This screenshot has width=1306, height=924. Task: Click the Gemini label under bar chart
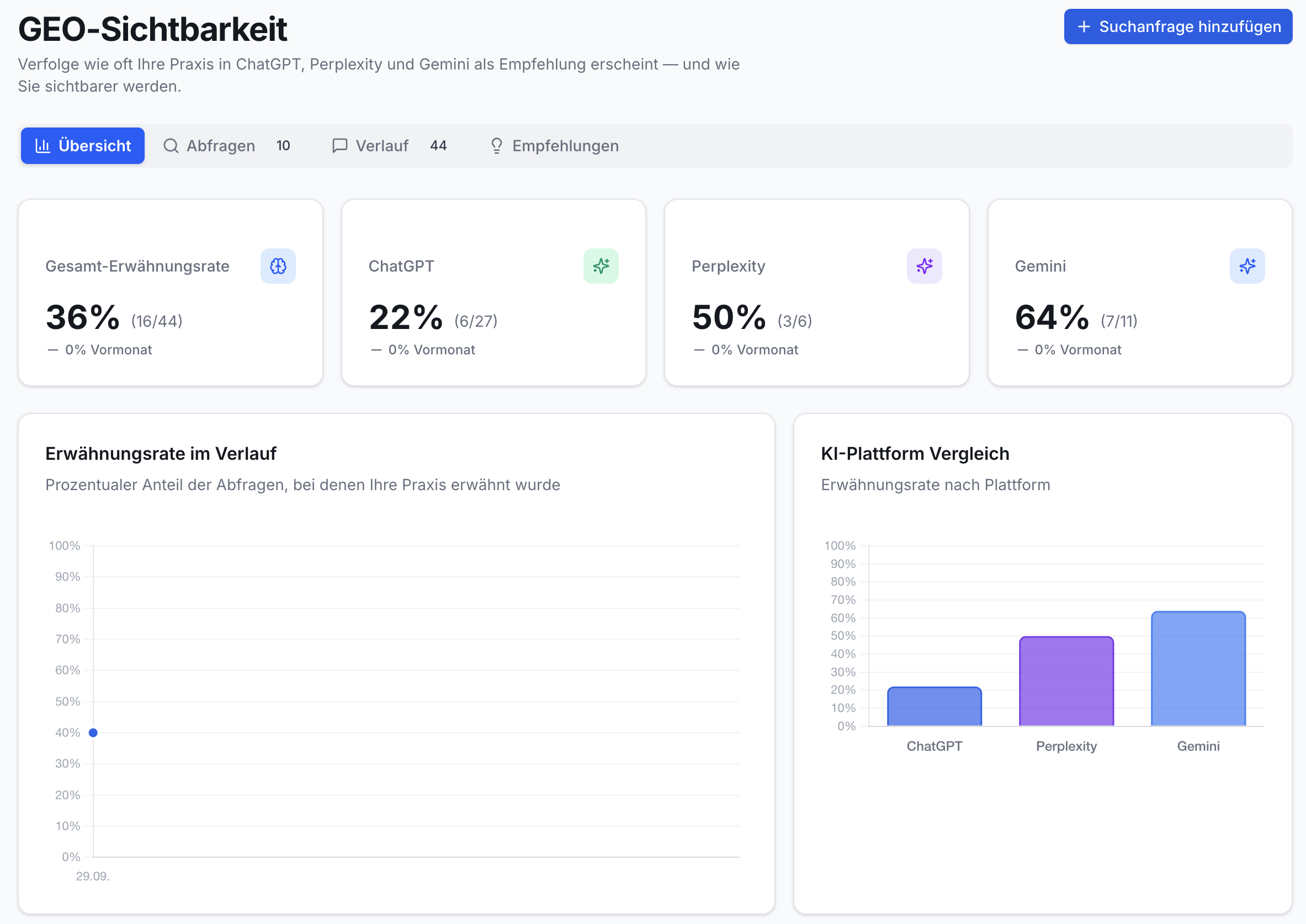coord(1198,746)
